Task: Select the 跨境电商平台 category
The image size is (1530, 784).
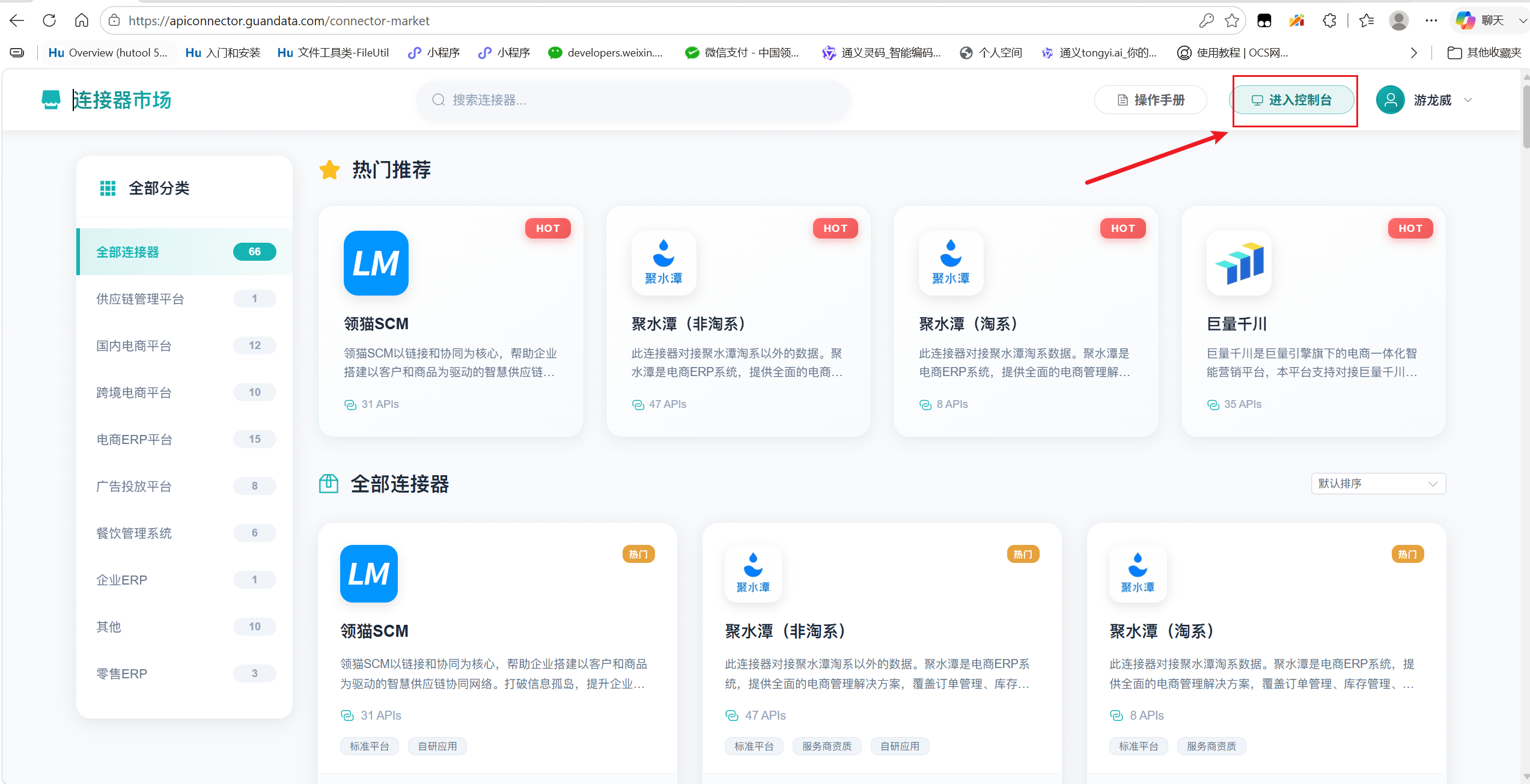Action: 184,392
